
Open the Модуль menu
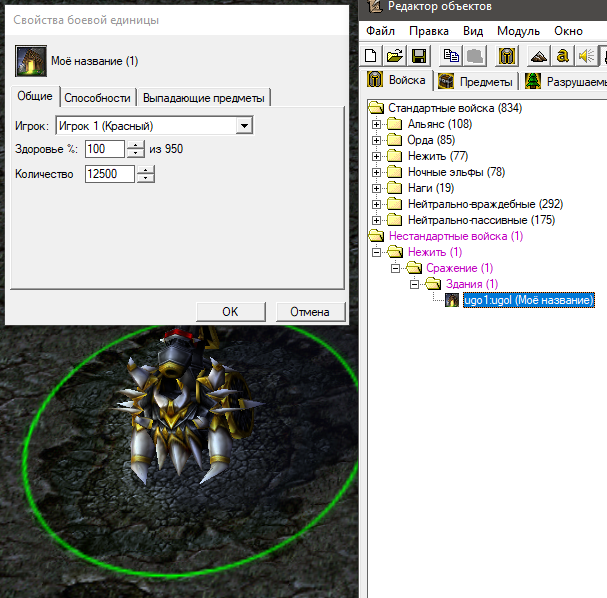click(x=518, y=31)
